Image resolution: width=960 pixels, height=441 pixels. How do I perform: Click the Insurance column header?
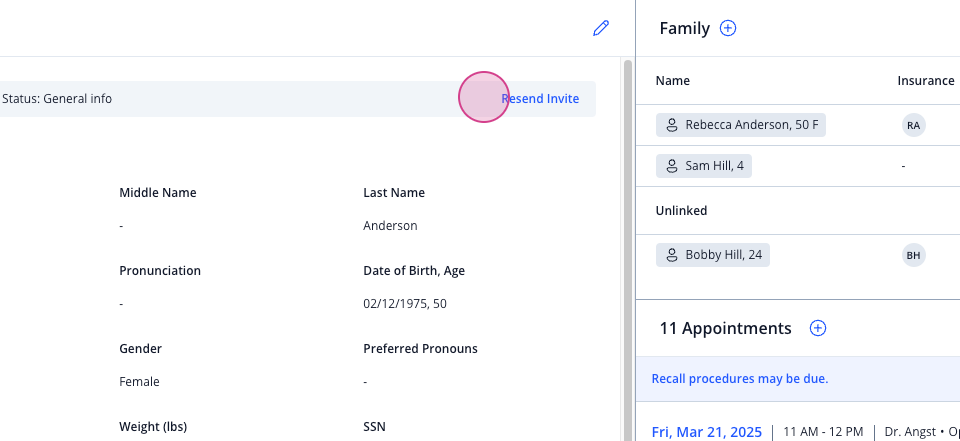point(926,80)
